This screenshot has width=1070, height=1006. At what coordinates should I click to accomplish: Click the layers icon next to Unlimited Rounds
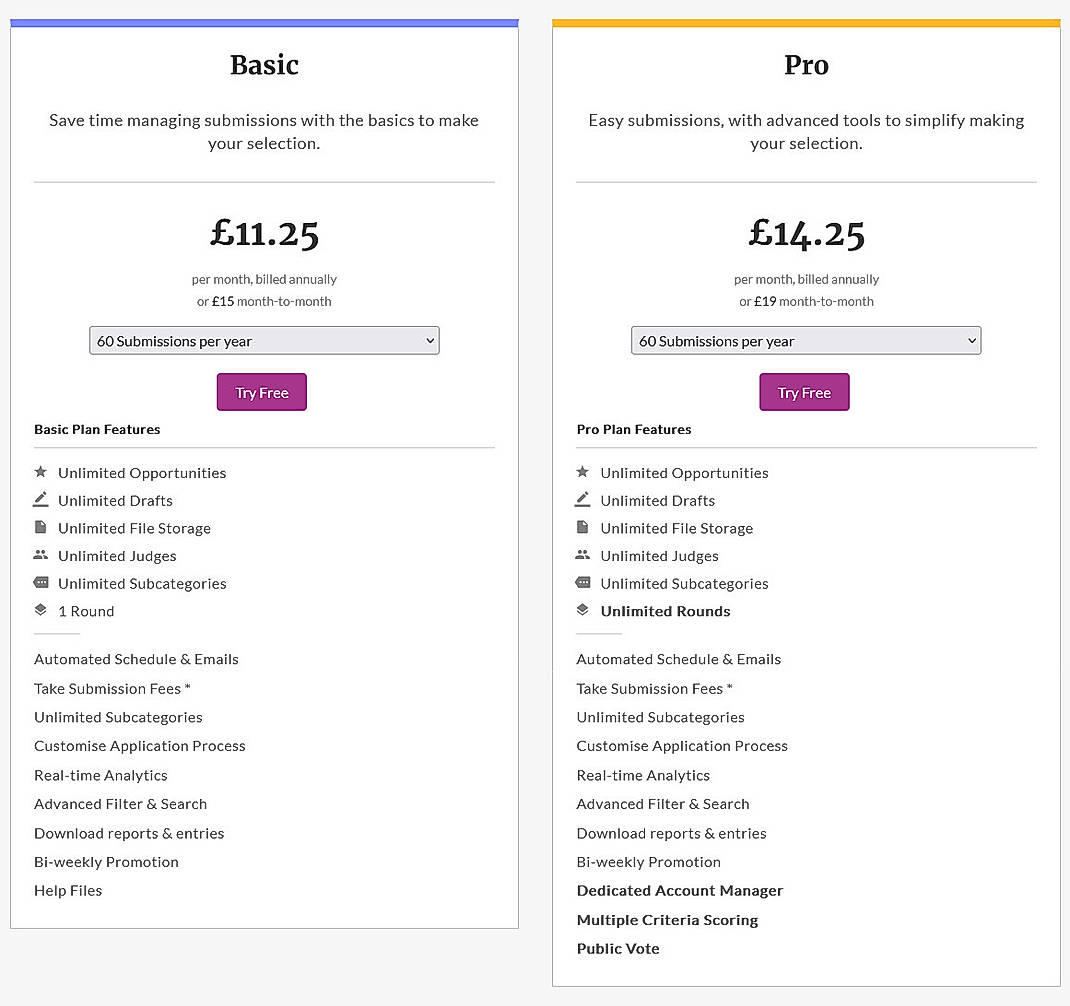(x=583, y=611)
